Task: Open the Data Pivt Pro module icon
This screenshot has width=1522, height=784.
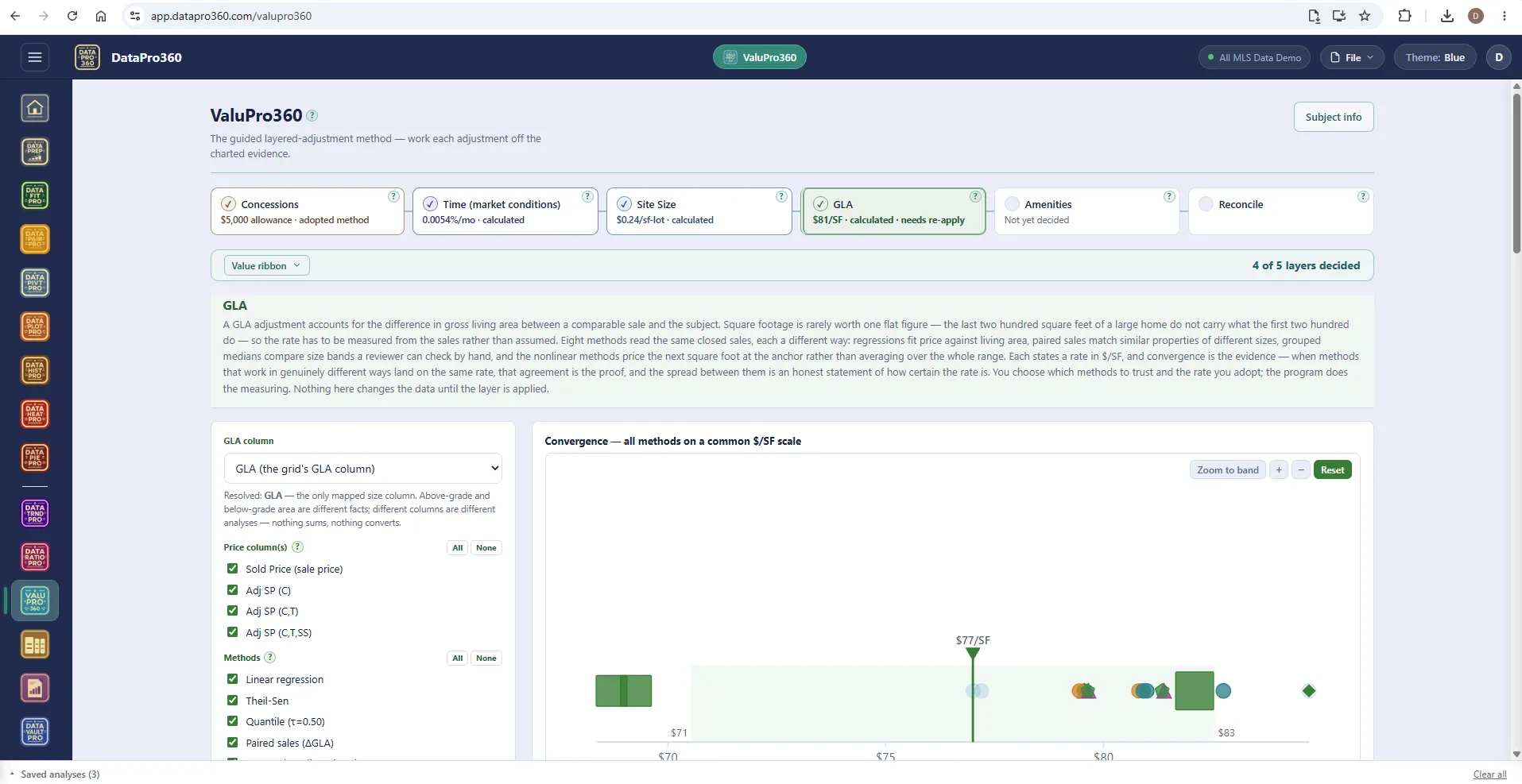Action: [x=35, y=283]
